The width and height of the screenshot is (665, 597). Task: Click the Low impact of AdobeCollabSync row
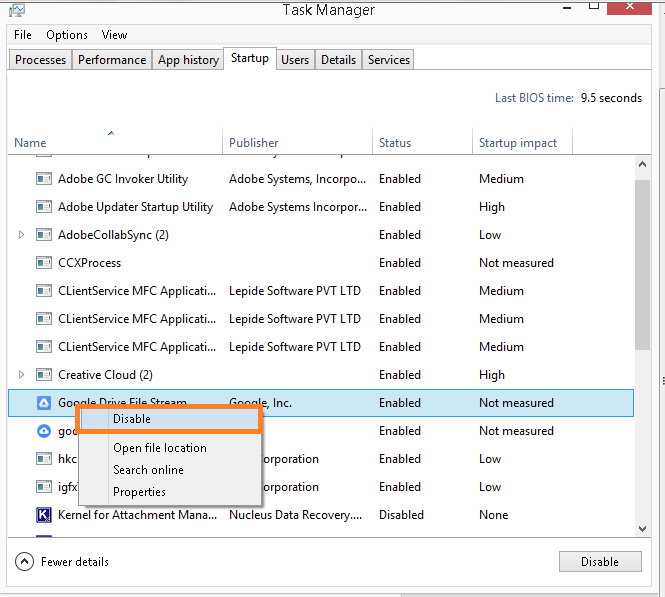[490, 234]
